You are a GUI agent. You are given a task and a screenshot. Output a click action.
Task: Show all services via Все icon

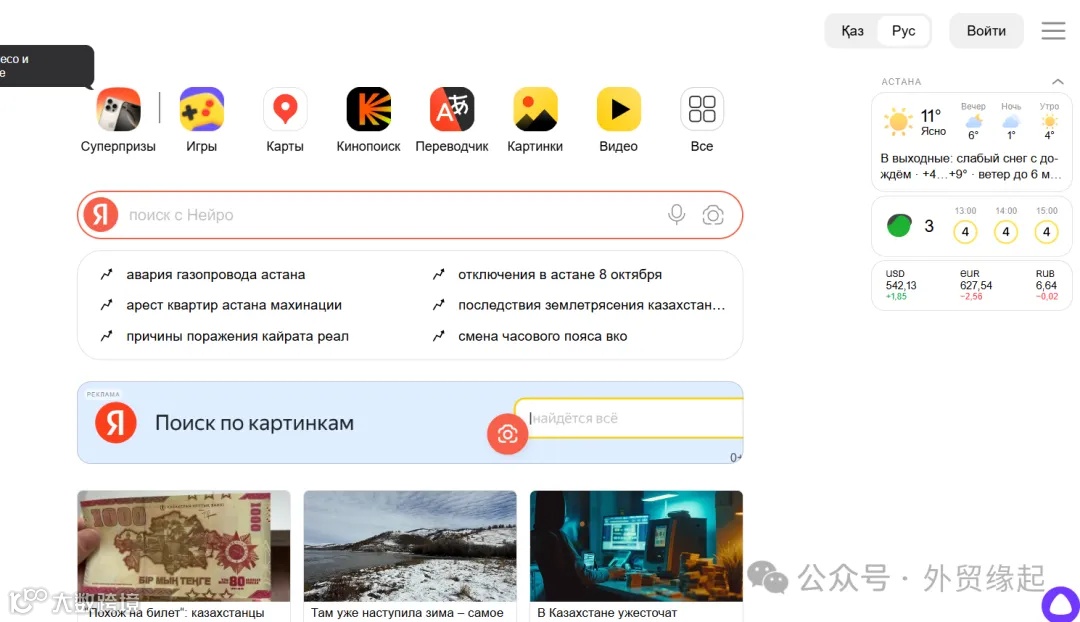702,109
